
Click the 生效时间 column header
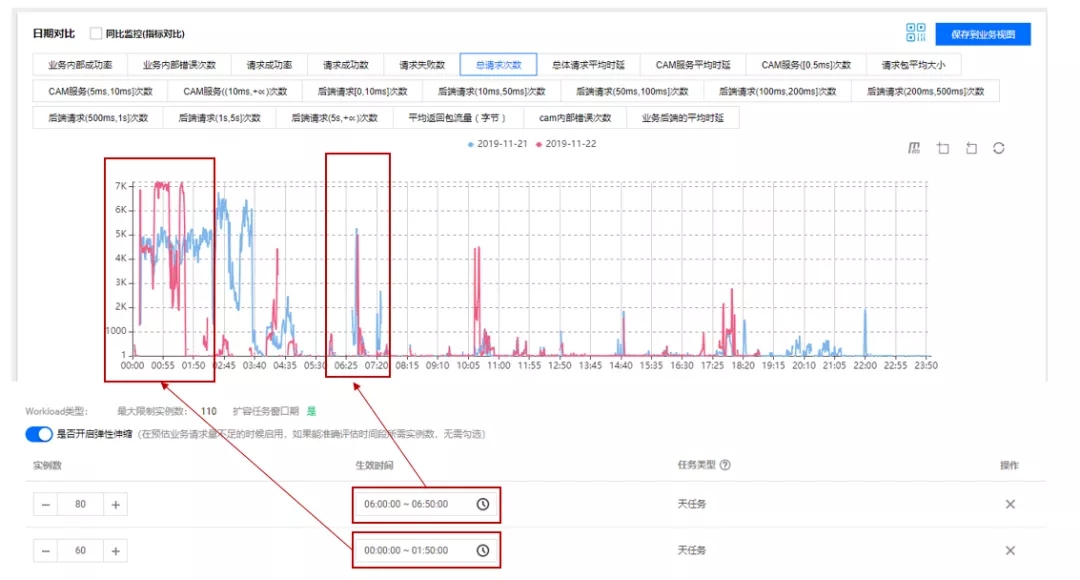point(374,466)
